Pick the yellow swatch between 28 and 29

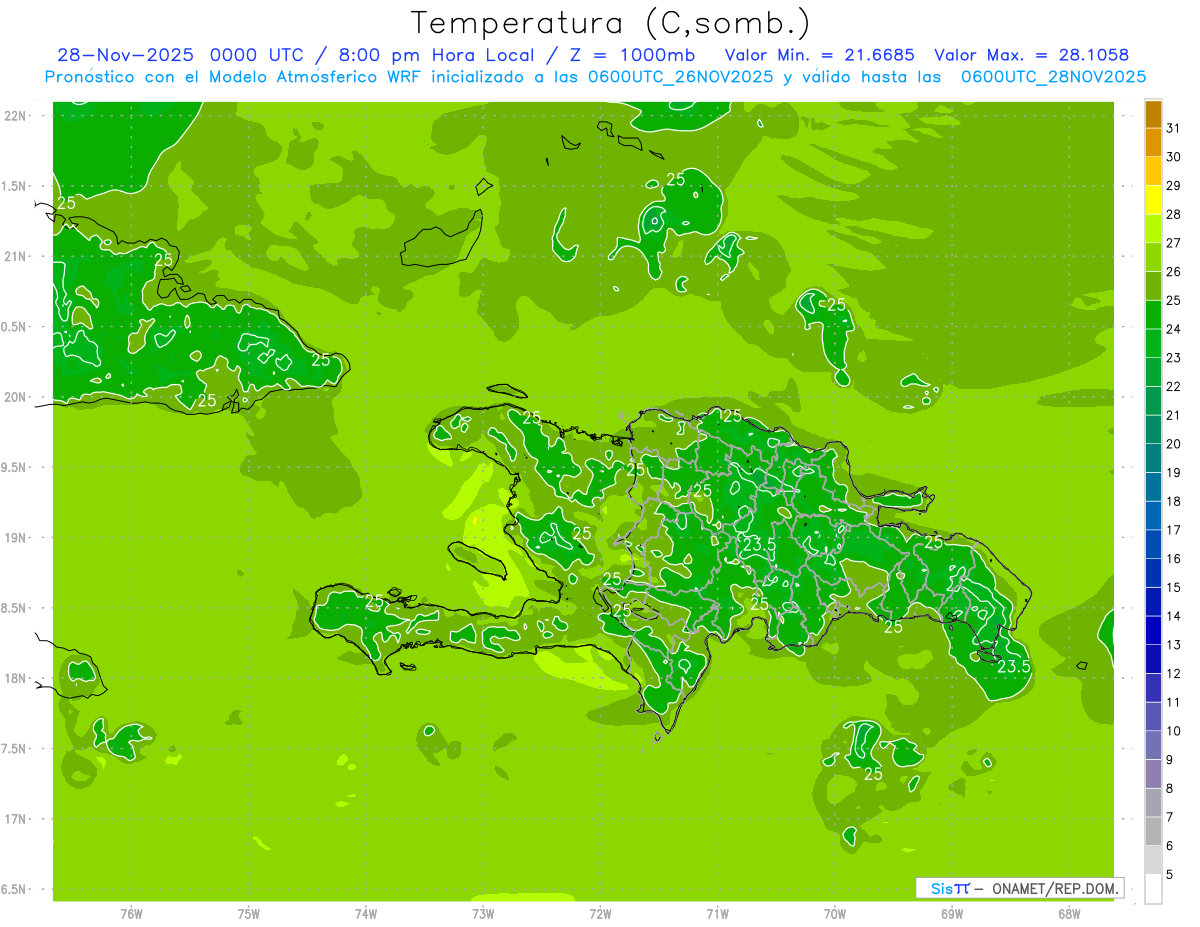point(1153,200)
